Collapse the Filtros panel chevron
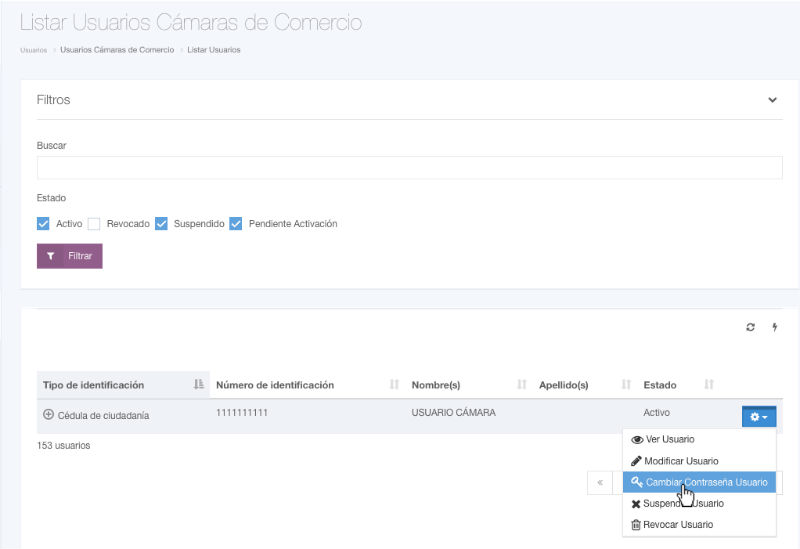Screen dimensions: 800x549 pos(772,100)
